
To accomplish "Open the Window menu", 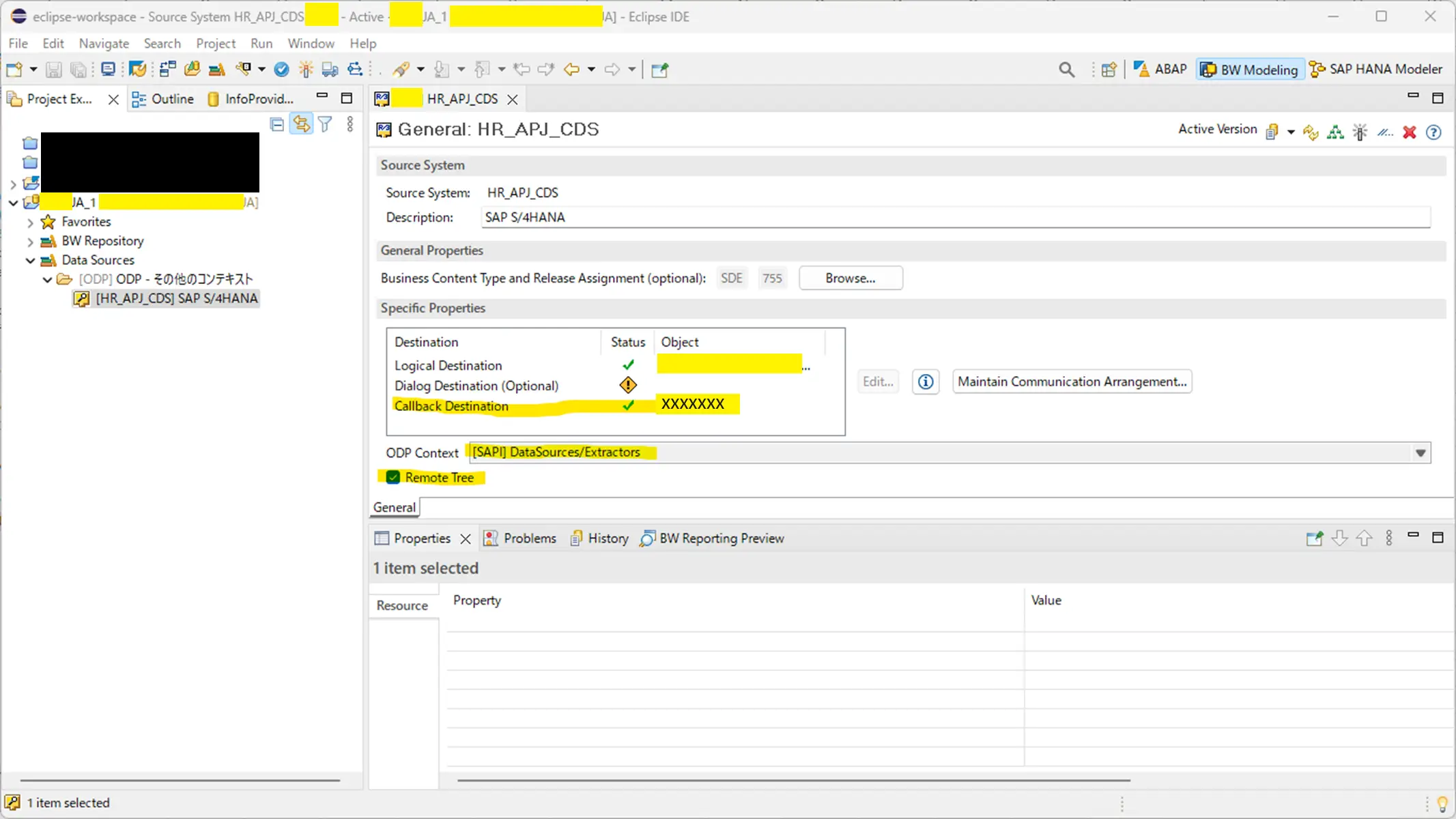I will 311,43.
